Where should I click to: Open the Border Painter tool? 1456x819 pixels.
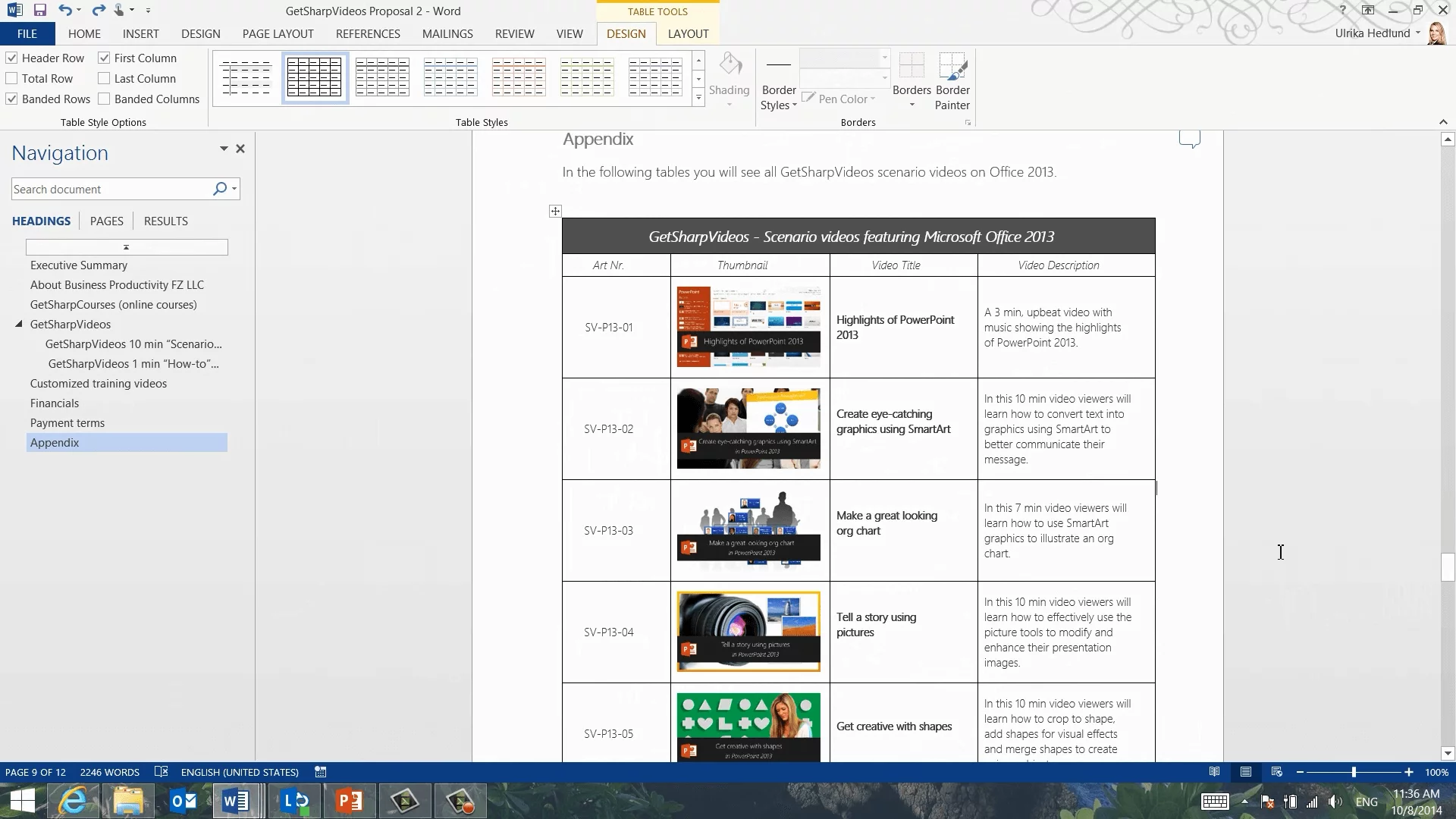pyautogui.click(x=952, y=81)
